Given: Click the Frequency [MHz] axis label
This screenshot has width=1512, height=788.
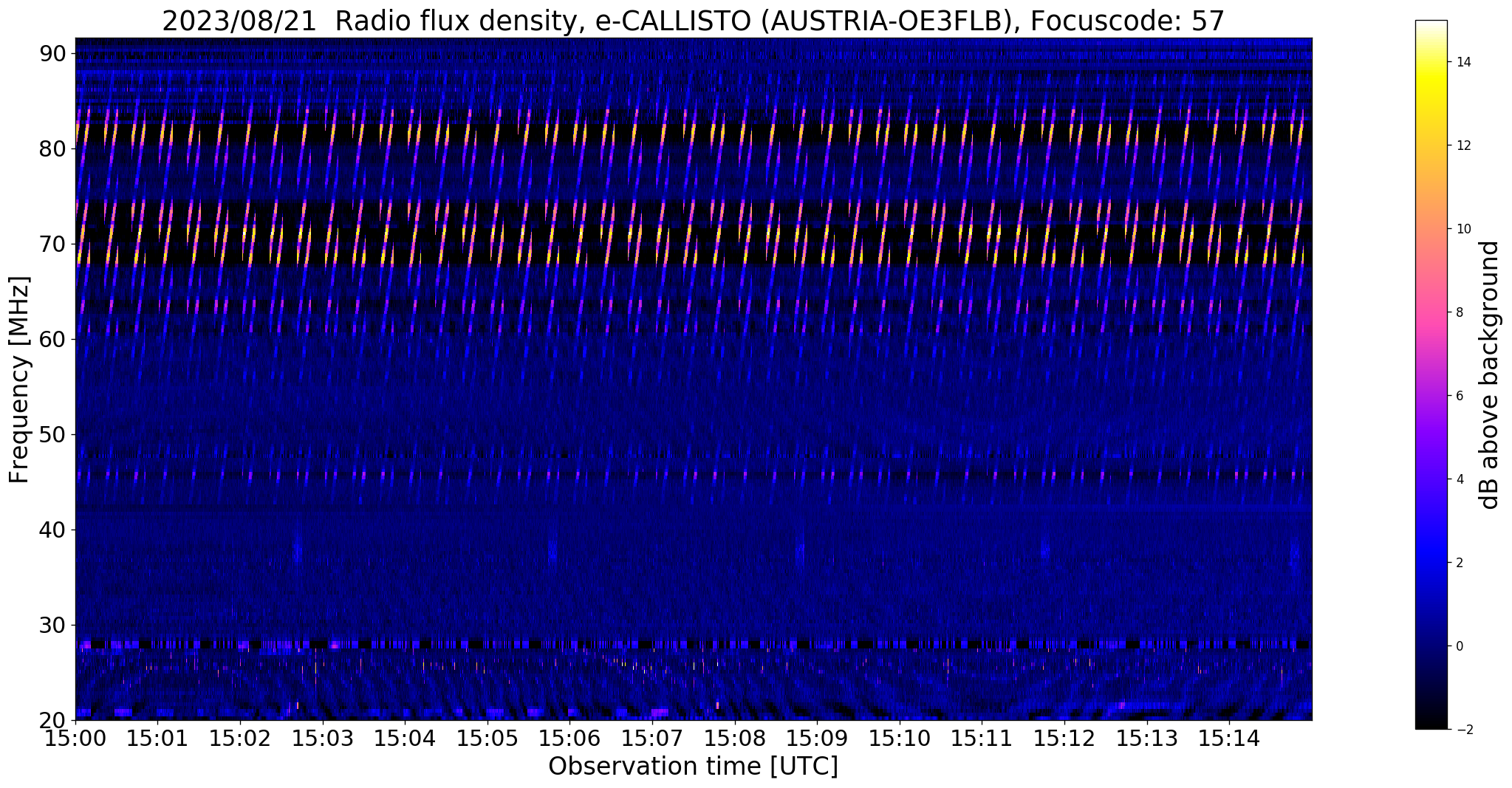Looking at the screenshot, I should (x=19, y=380).
